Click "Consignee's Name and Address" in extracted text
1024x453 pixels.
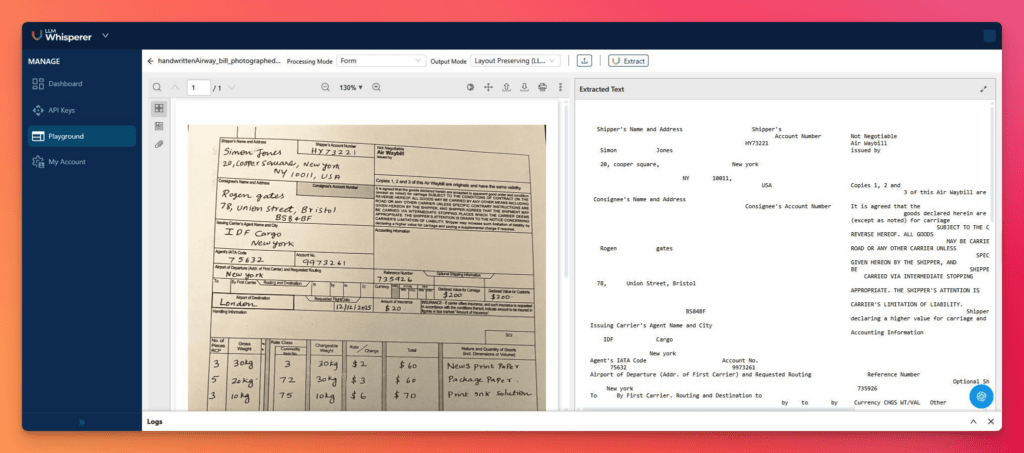[639, 199]
